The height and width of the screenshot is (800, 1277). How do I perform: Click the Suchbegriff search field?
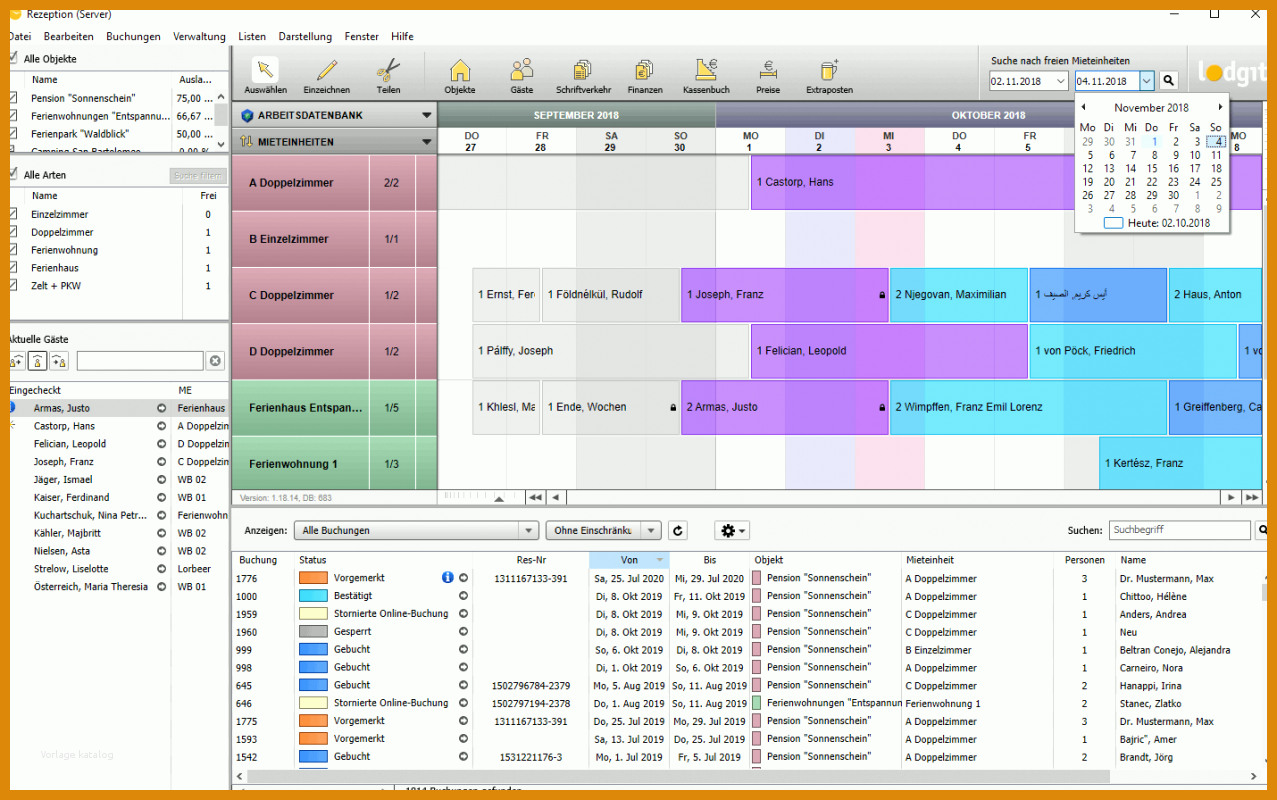[1179, 530]
